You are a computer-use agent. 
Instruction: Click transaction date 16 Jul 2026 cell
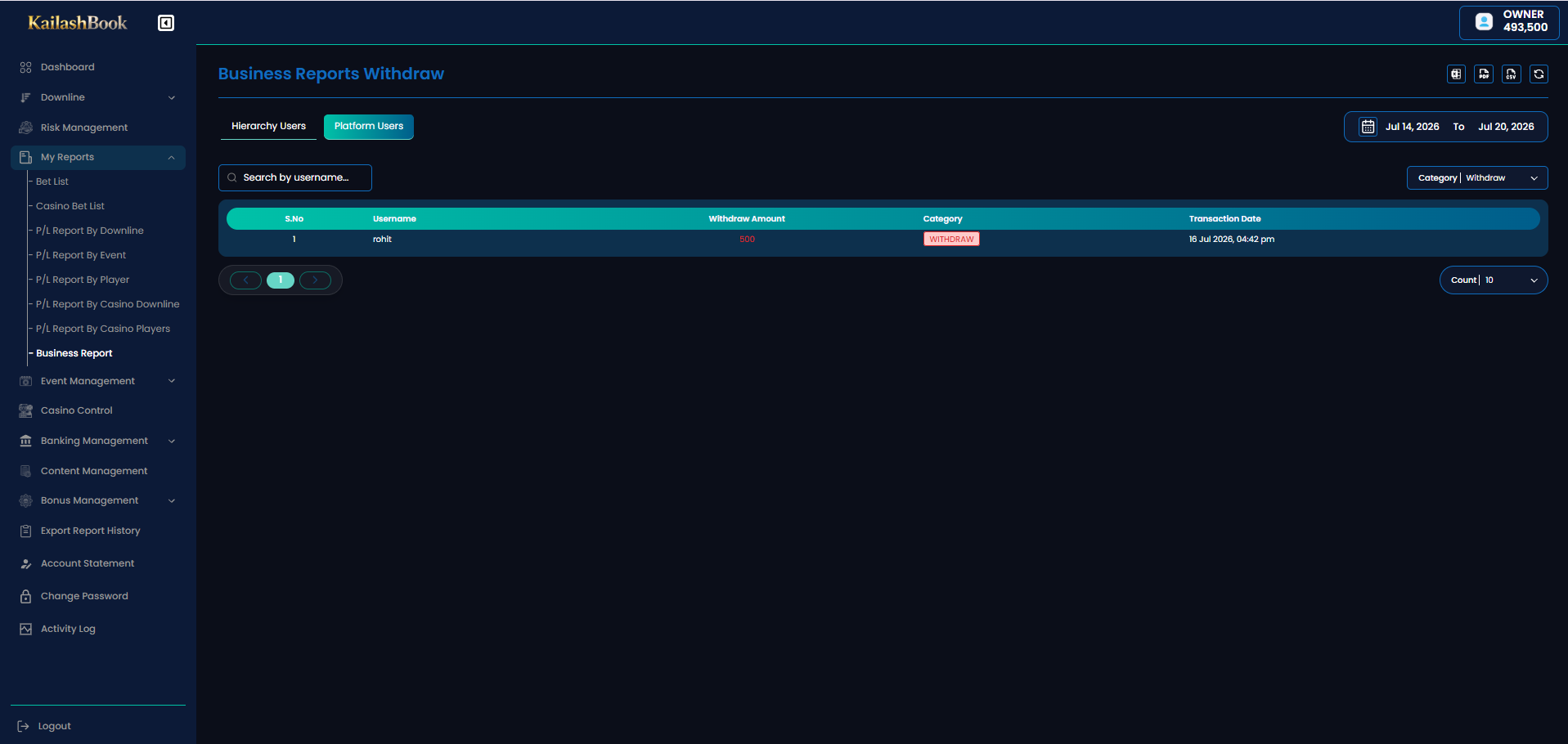[x=1231, y=240]
